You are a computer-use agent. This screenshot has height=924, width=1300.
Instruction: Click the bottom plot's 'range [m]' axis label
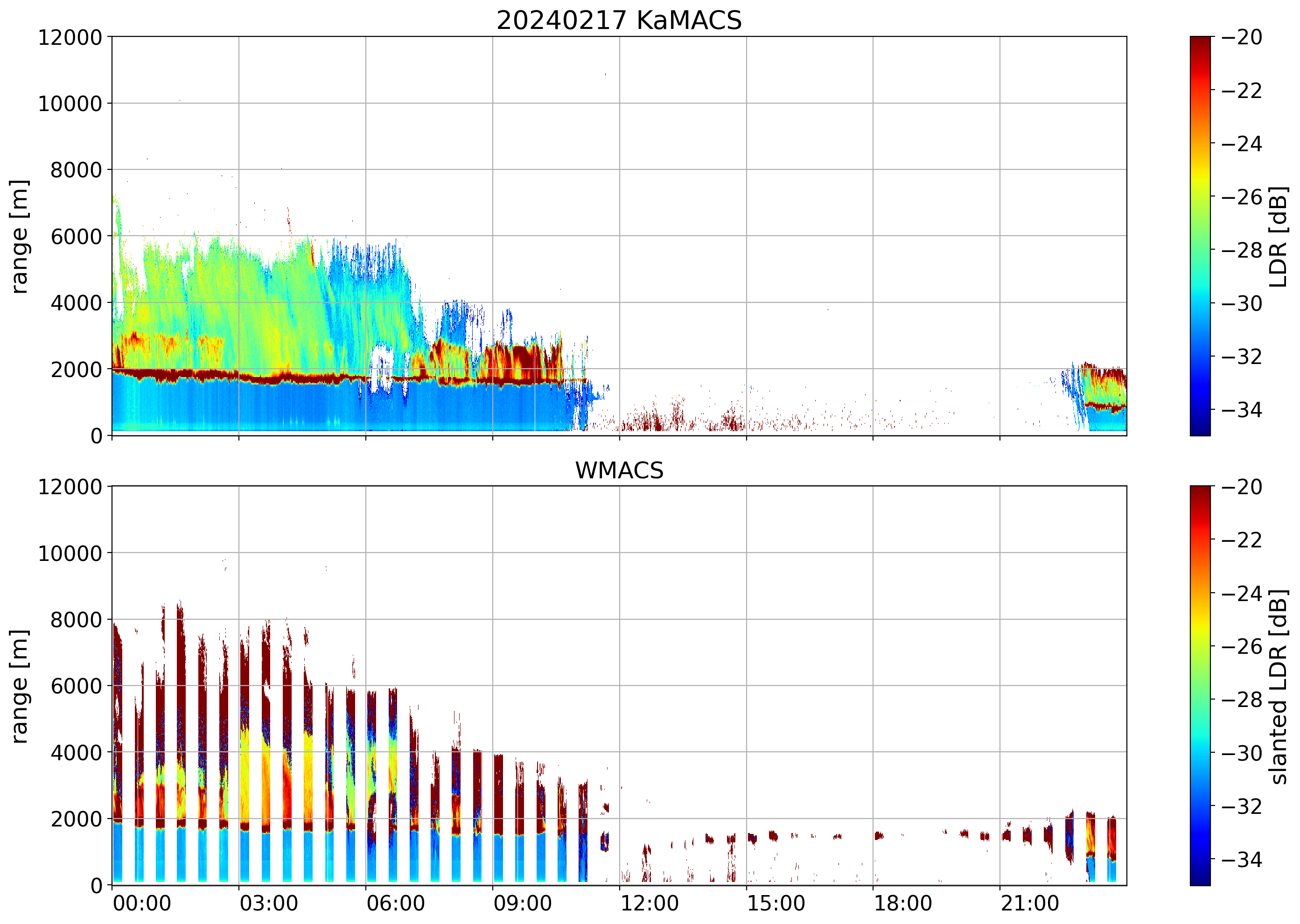[19, 686]
